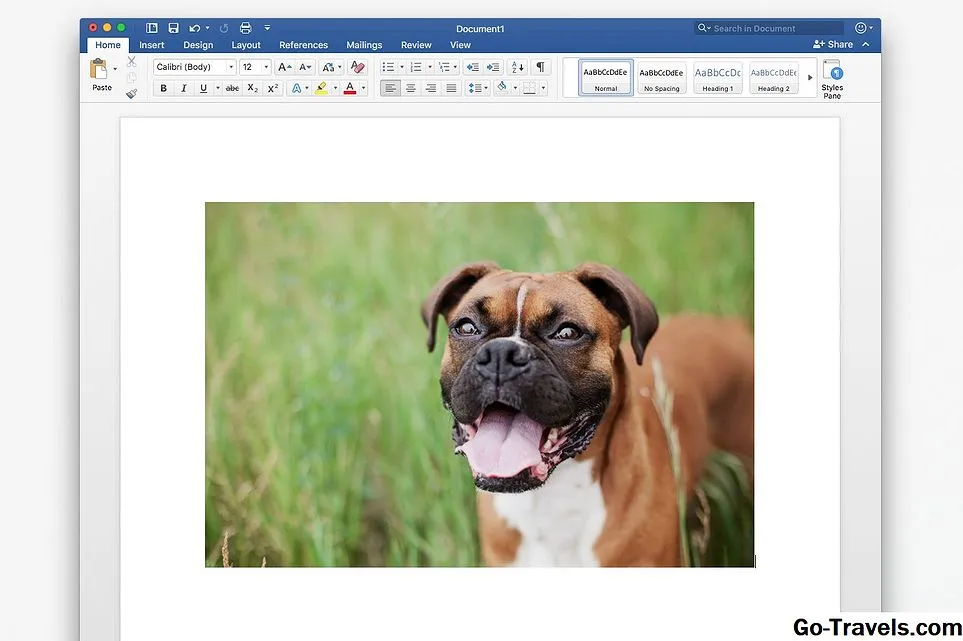Sort the selected text A to Z

518,67
